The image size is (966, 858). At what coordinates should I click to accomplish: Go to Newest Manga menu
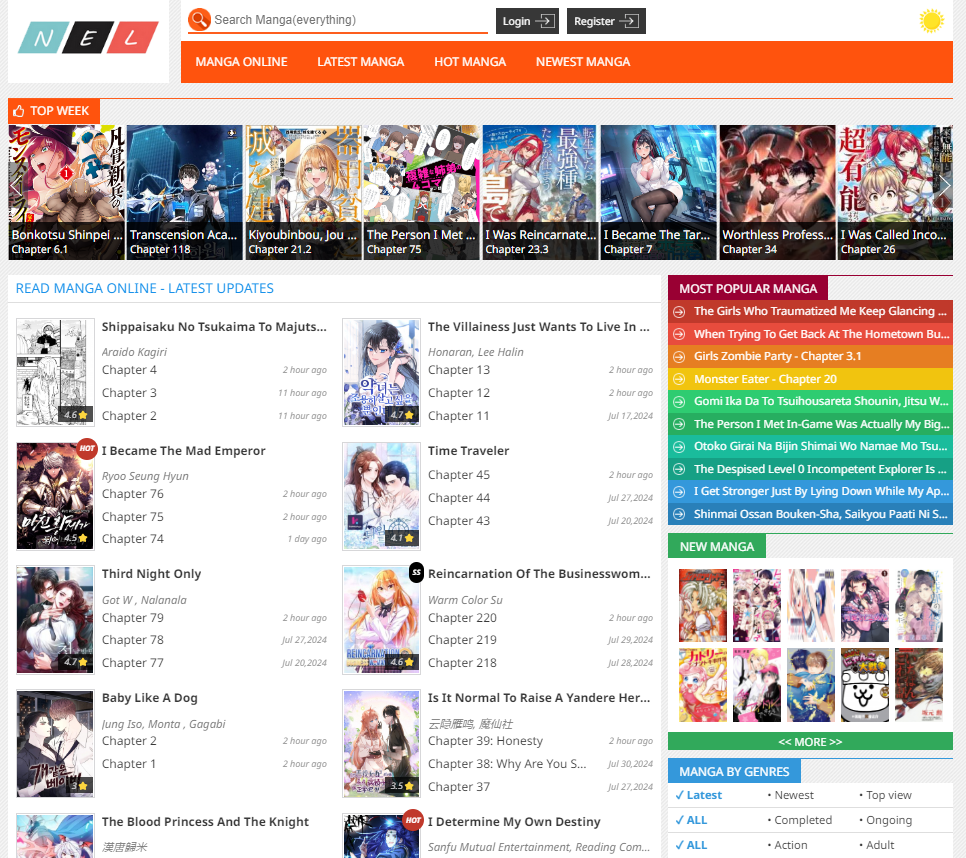(x=583, y=62)
